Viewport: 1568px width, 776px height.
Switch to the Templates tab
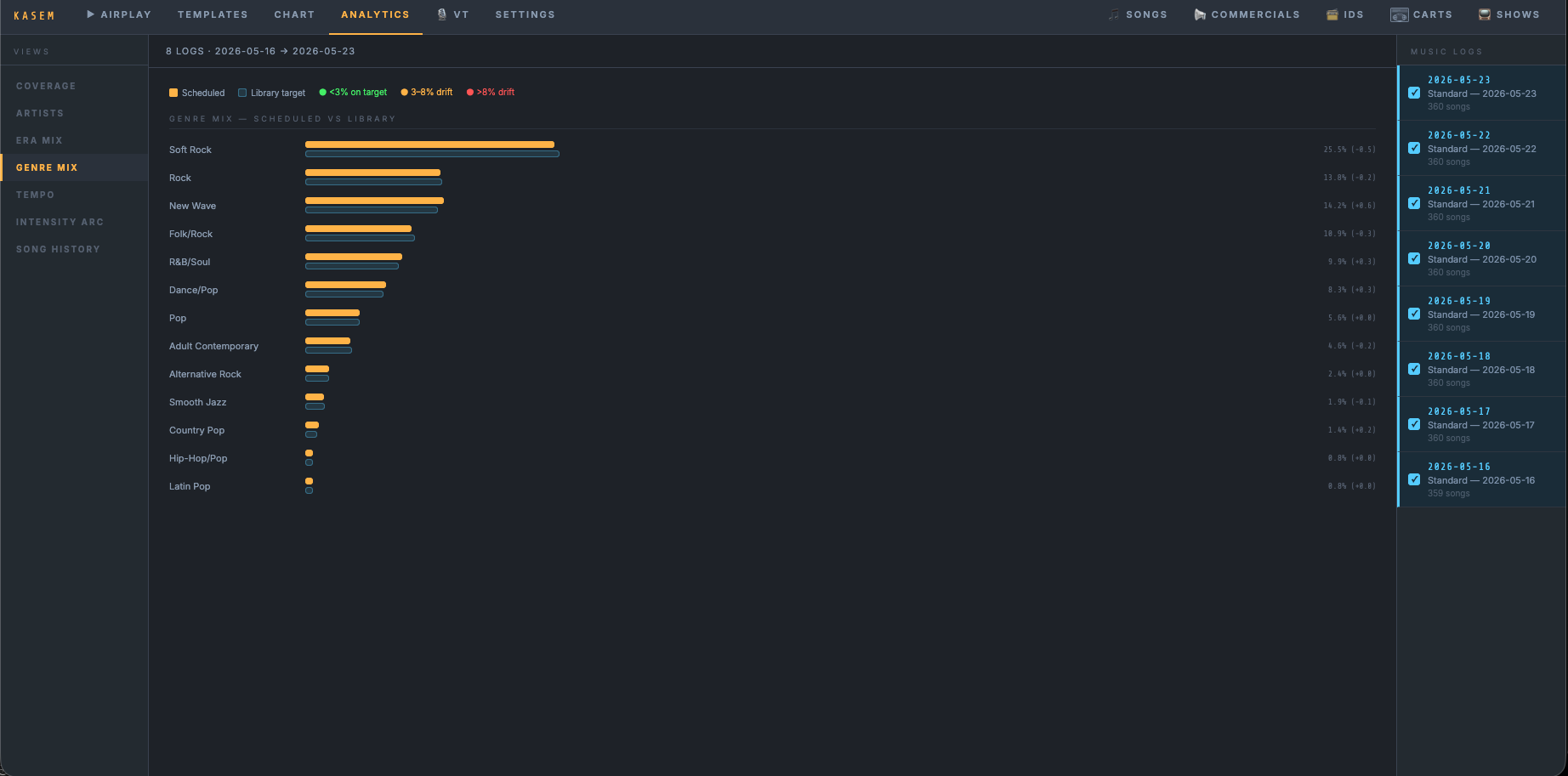pyautogui.click(x=213, y=14)
